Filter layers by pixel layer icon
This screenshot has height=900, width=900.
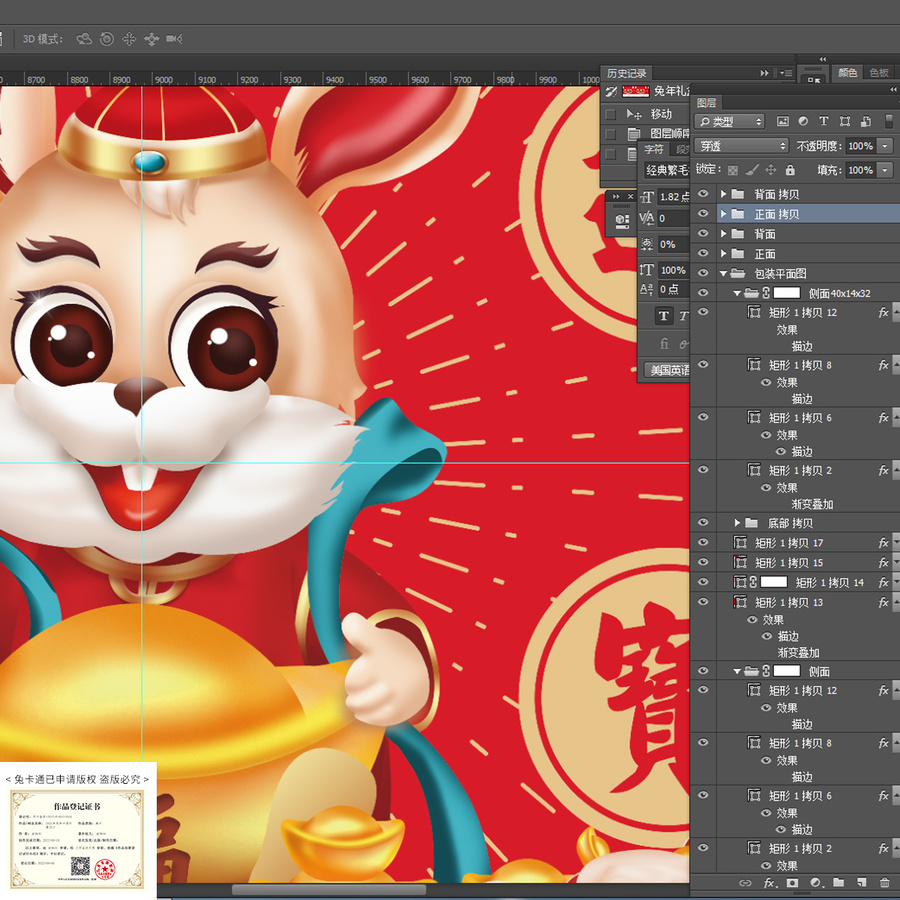pyautogui.click(x=782, y=121)
